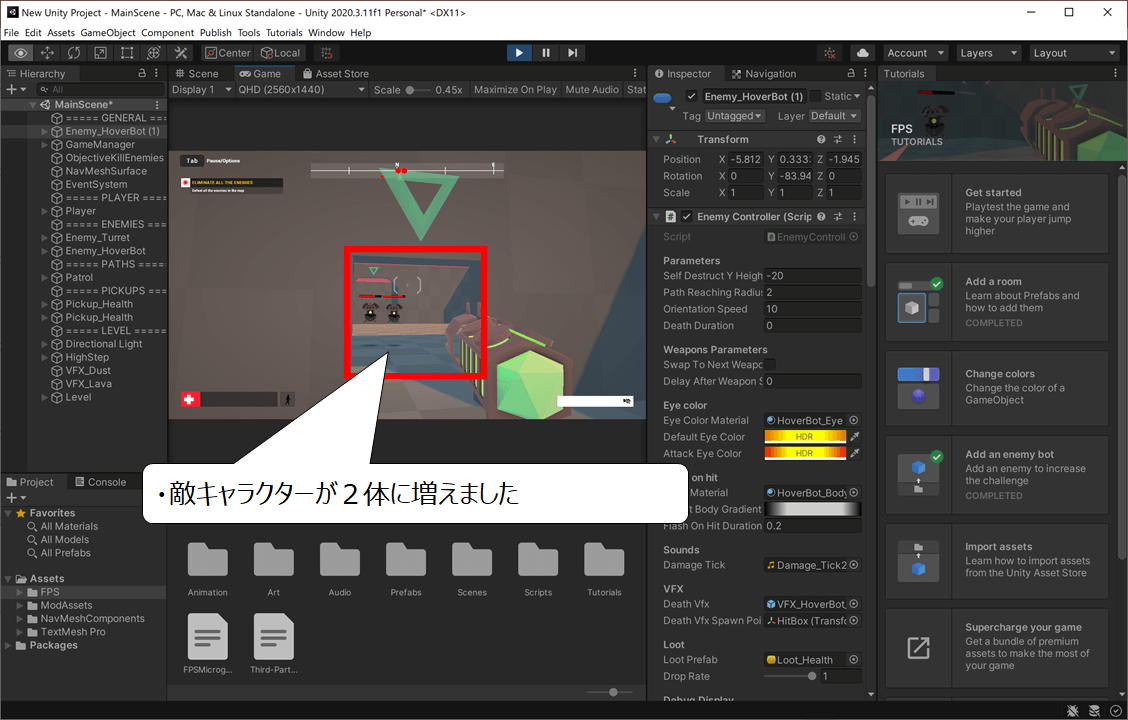Open the Tag Untagged dropdown
Screen dimensions: 1128x720
click(734, 116)
